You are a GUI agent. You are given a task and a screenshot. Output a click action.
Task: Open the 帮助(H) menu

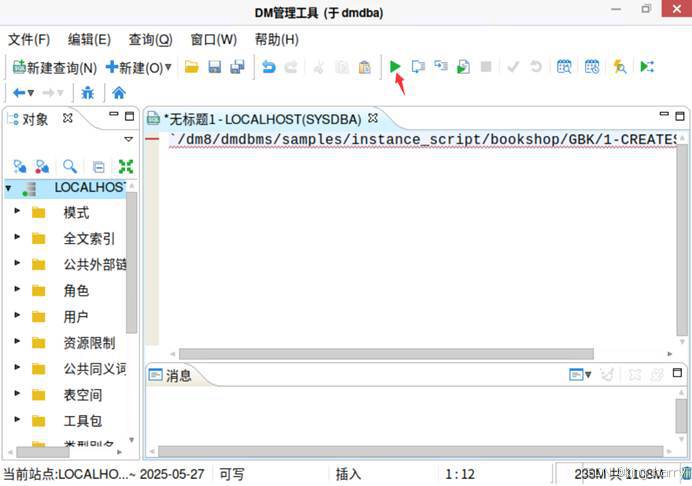point(277,40)
